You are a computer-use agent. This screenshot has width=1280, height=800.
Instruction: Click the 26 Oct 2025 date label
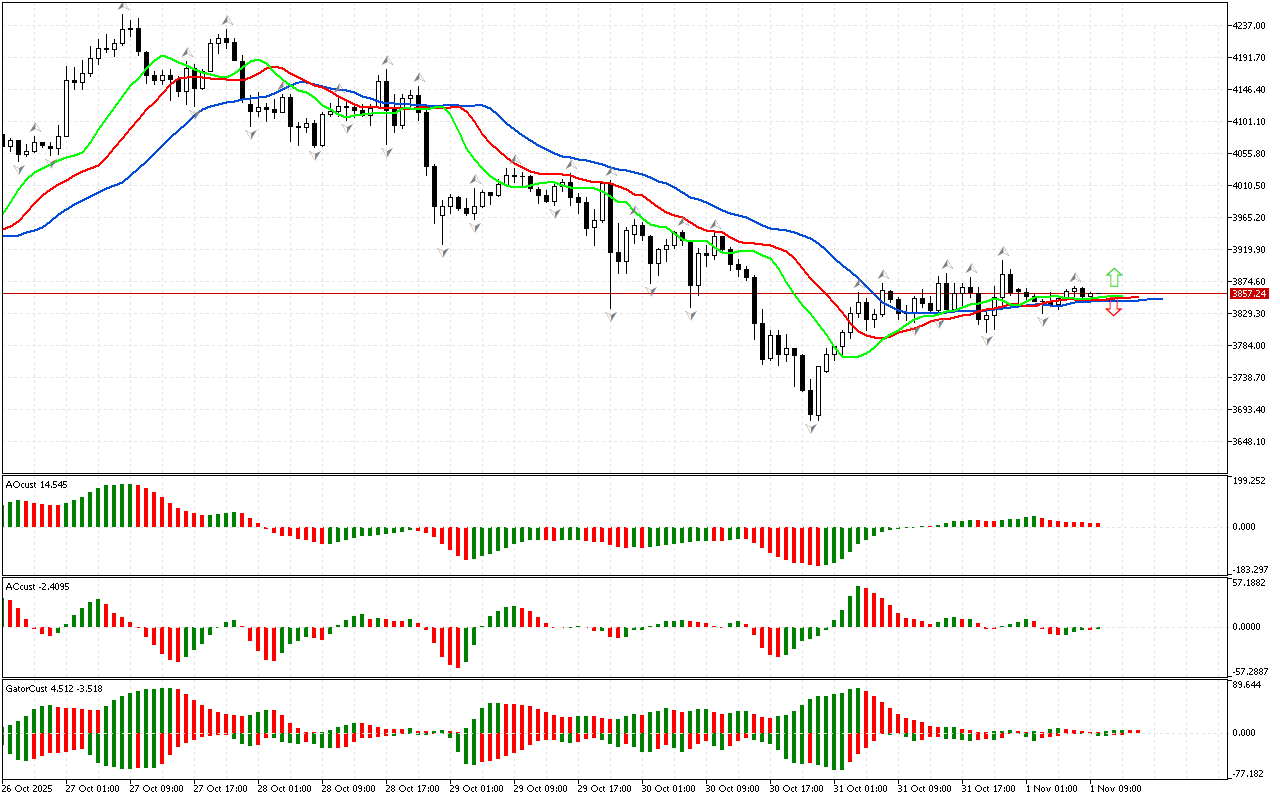pyautogui.click(x=30, y=789)
